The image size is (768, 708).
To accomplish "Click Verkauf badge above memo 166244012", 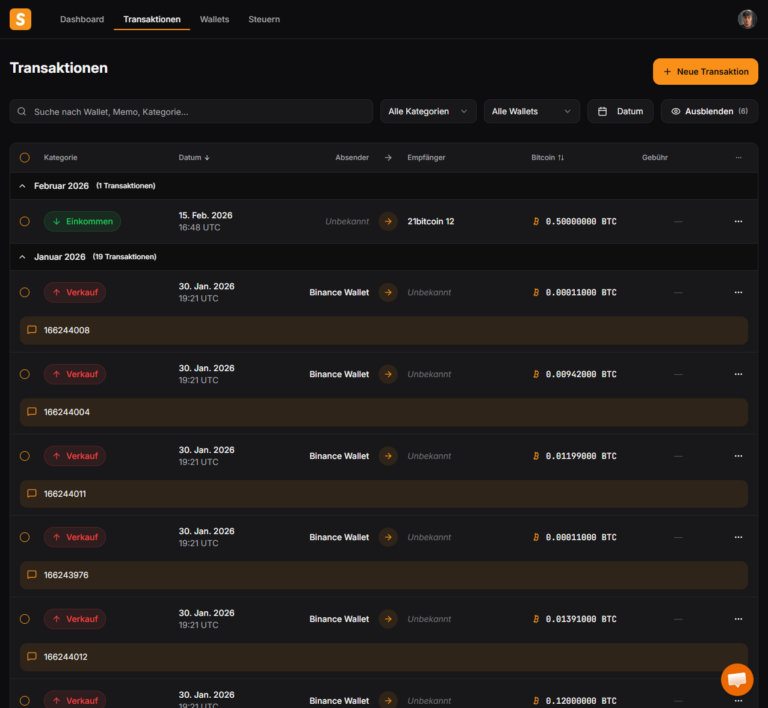I will pos(75,619).
